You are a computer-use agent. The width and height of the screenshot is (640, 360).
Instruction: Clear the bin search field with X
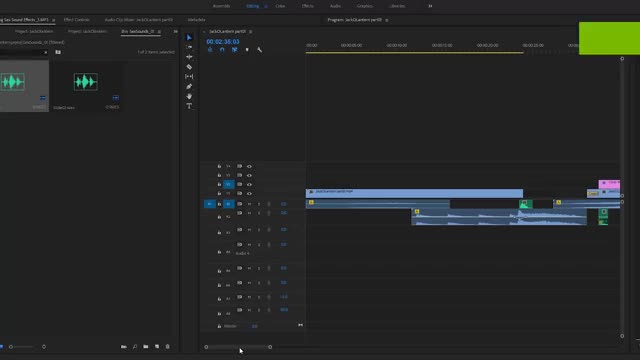click(45, 52)
